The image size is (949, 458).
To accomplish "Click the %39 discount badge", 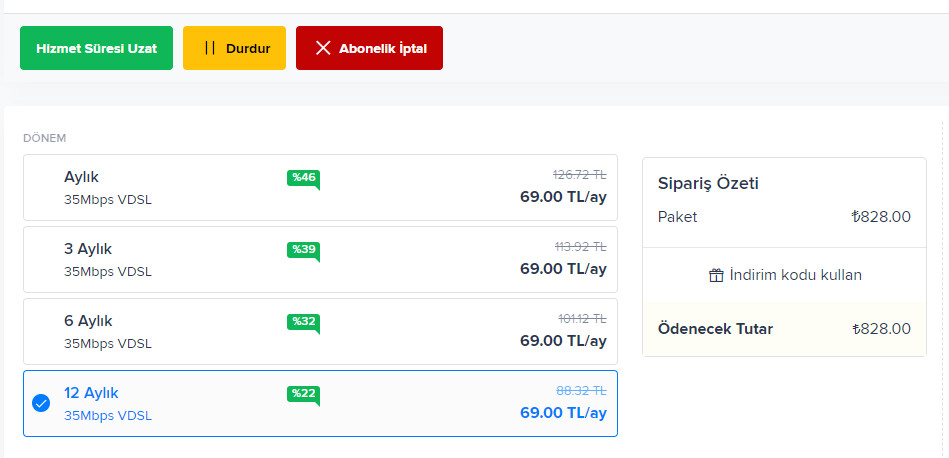I will click(303, 252).
